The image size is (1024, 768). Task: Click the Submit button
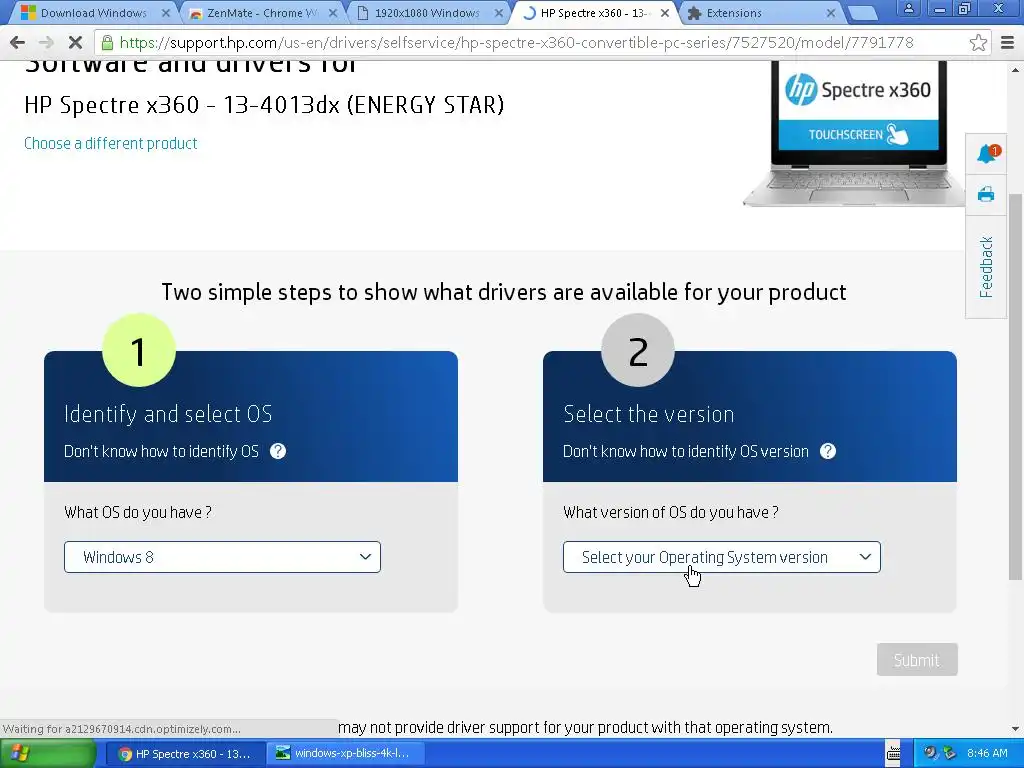click(x=917, y=660)
